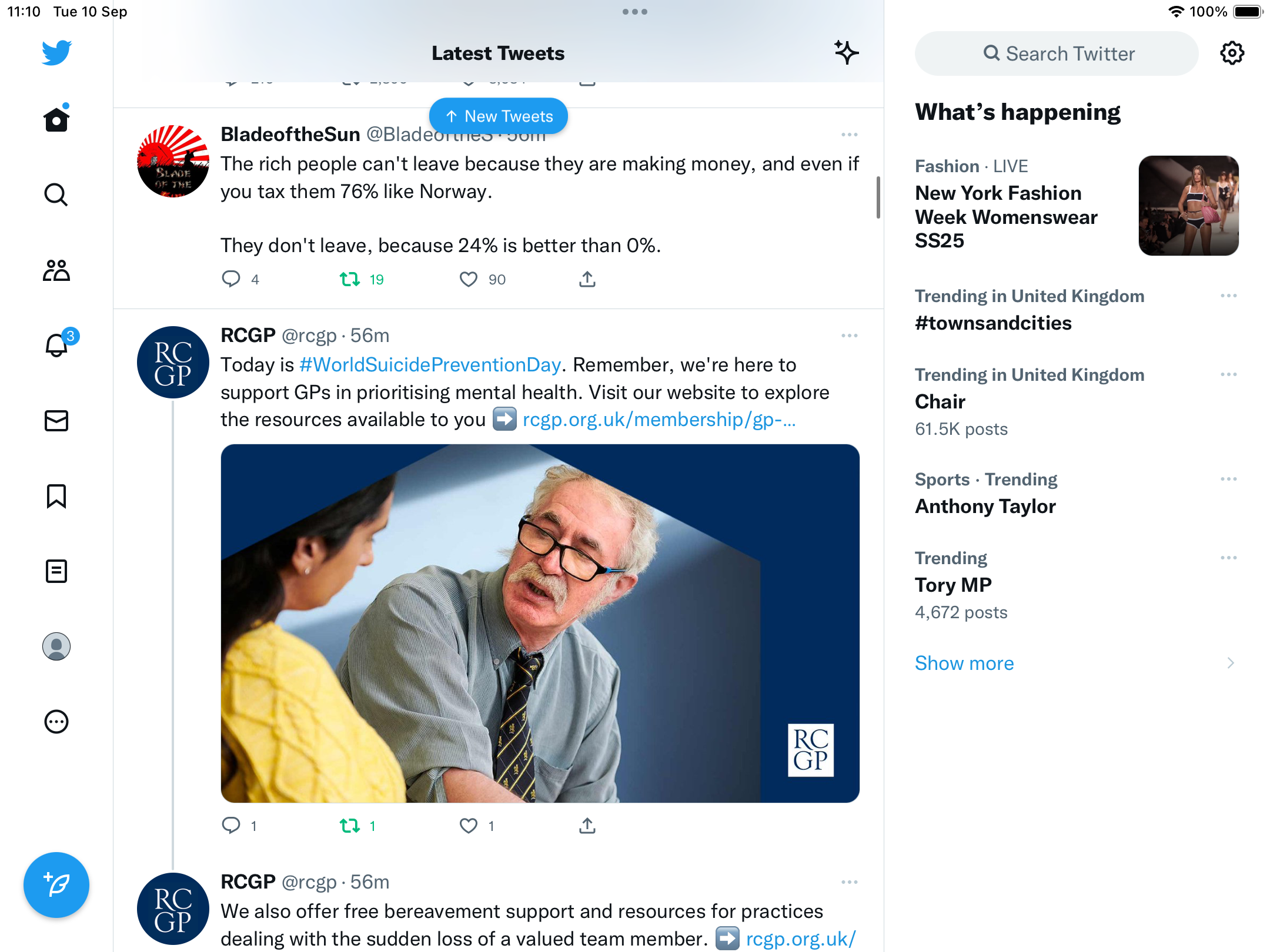Image resolution: width=1270 pixels, height=952 pixels.
Task: Open rcgp.org.uk link in bereavement tweet
Action: point(801,938)
